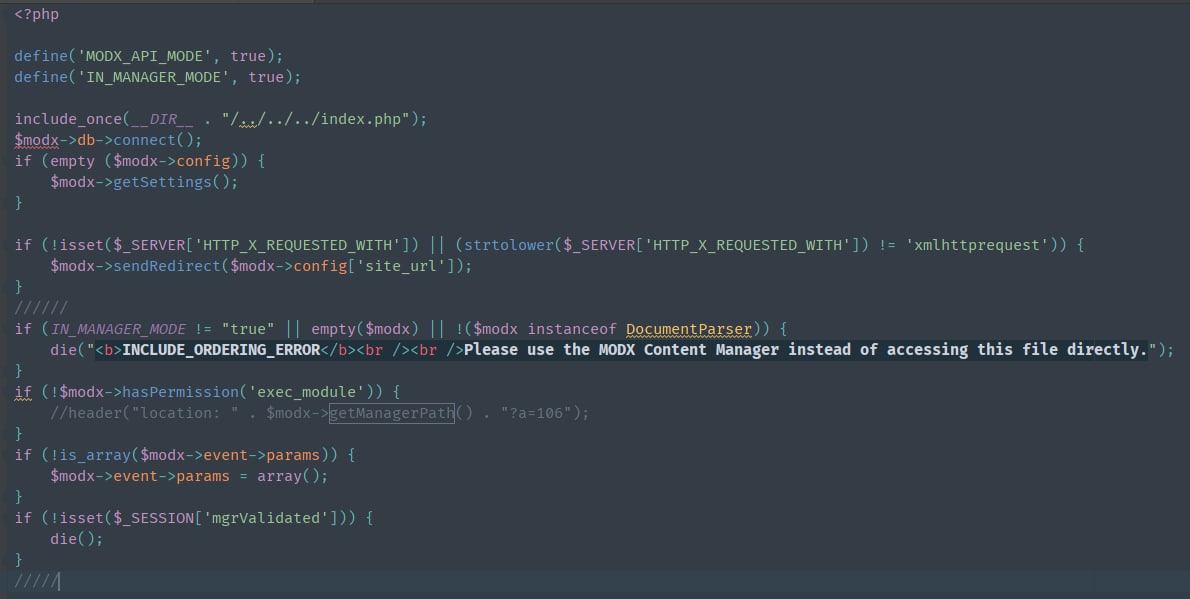Click the array() call

pyautogui.click(x=289, y=477)
